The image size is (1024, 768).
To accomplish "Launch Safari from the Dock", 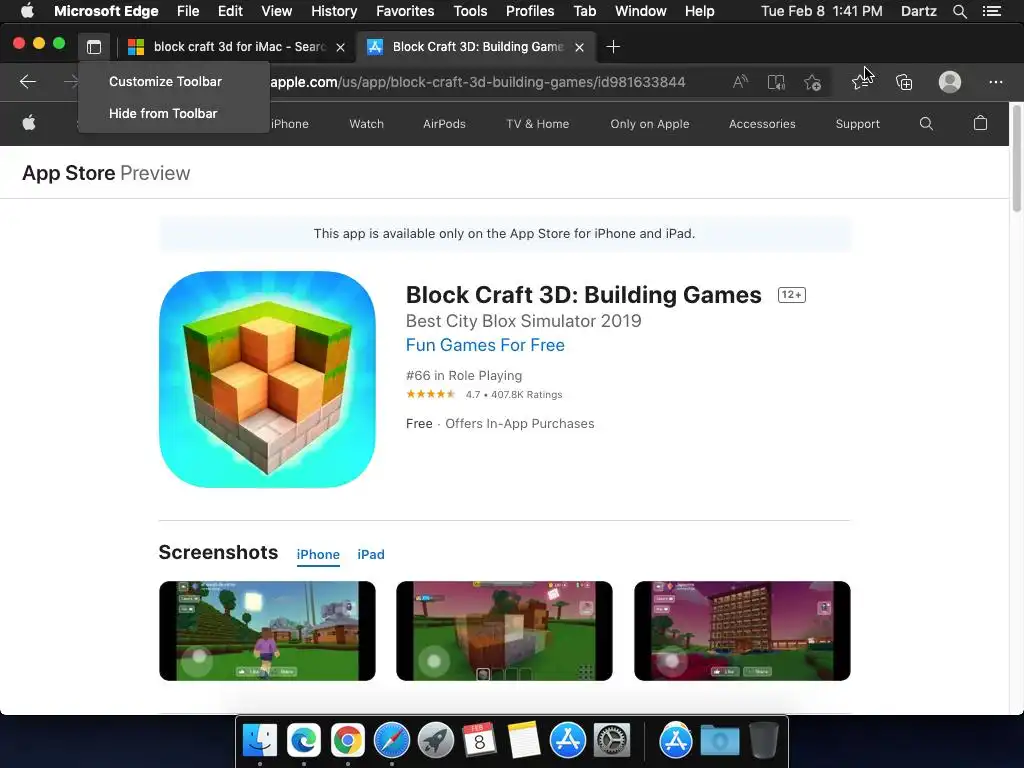I will [392, 741].
